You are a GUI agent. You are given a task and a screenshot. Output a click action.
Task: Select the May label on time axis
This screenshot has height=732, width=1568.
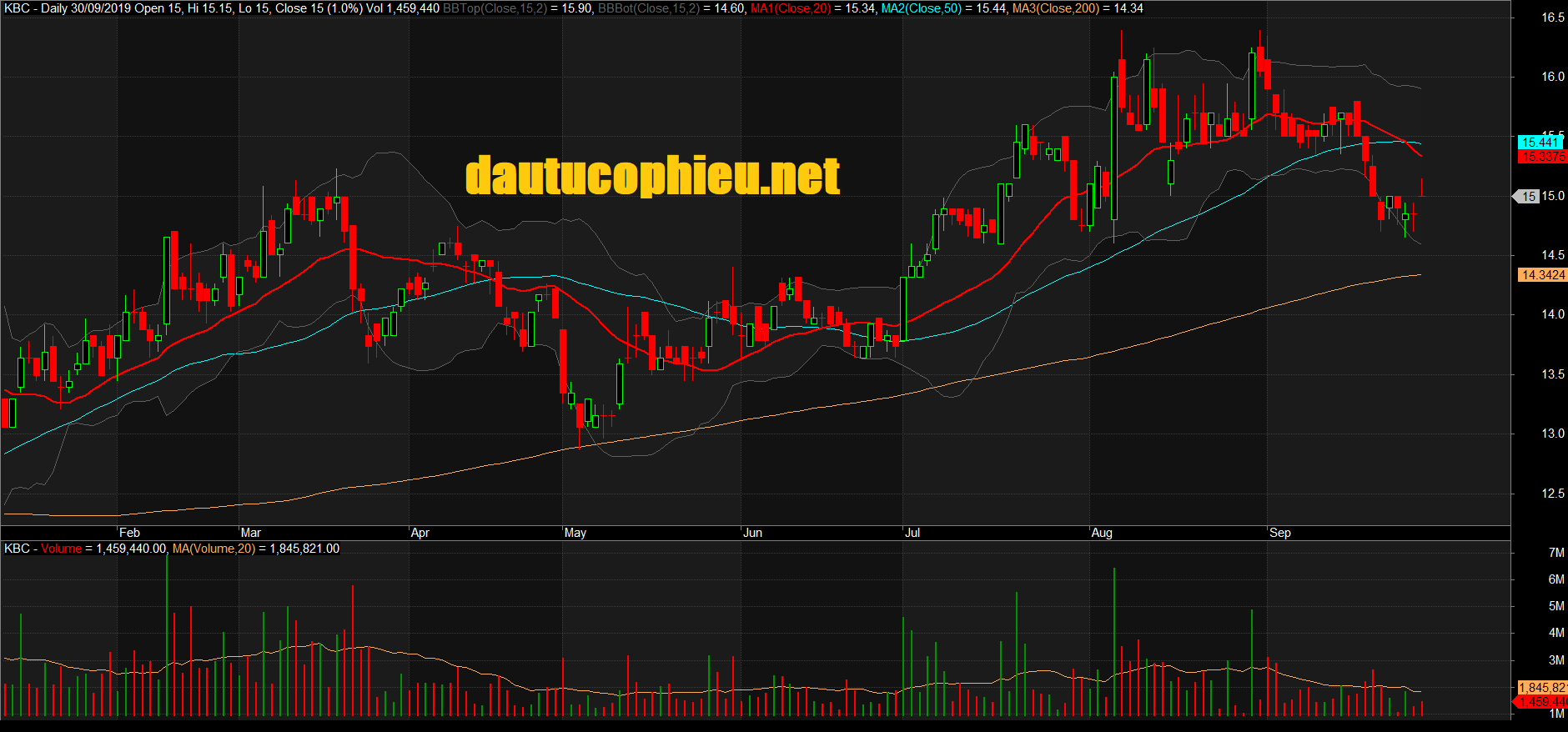click(575, 533)
